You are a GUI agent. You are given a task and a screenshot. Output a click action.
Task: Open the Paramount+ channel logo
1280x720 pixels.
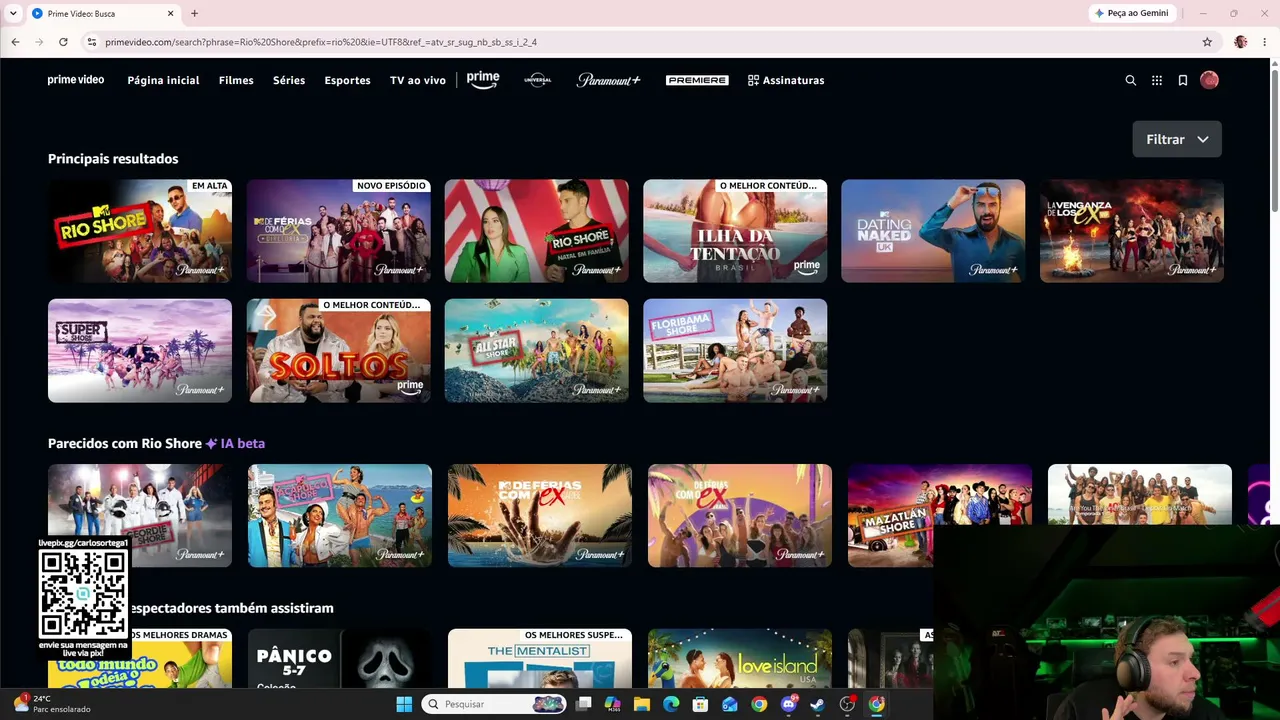click(608, 80)
